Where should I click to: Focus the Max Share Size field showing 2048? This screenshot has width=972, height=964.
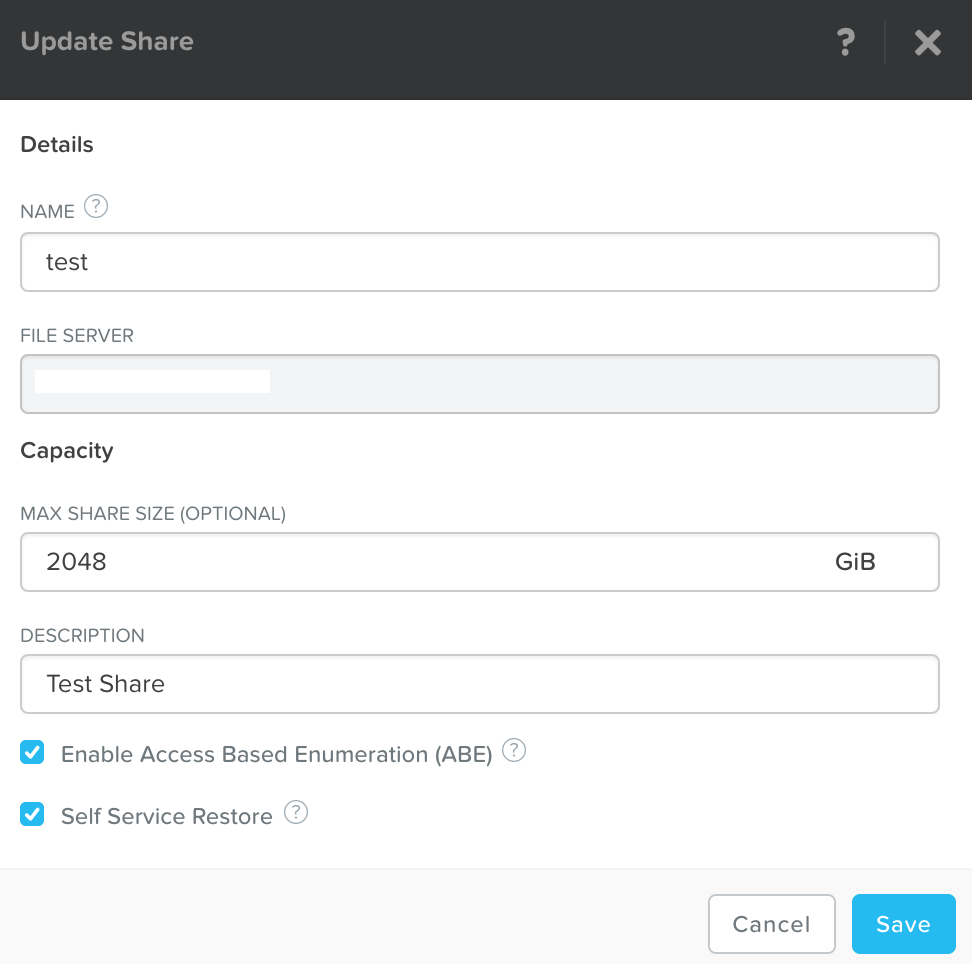(x=420, y=562)
